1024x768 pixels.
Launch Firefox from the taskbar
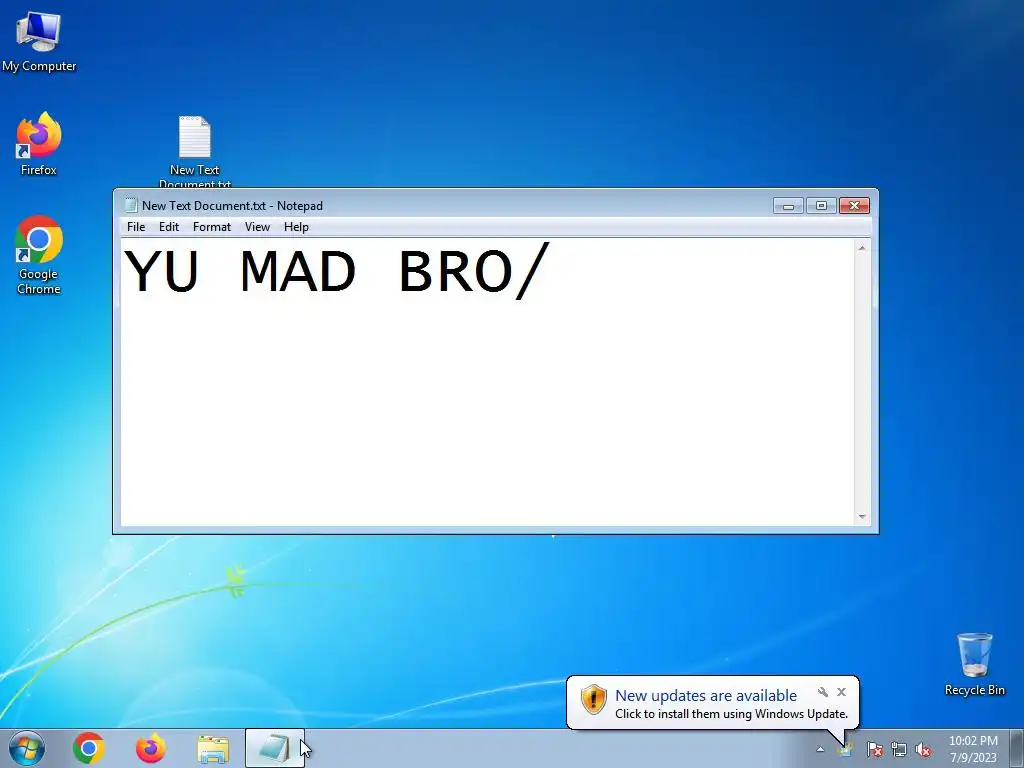click(x=150, y=748)
